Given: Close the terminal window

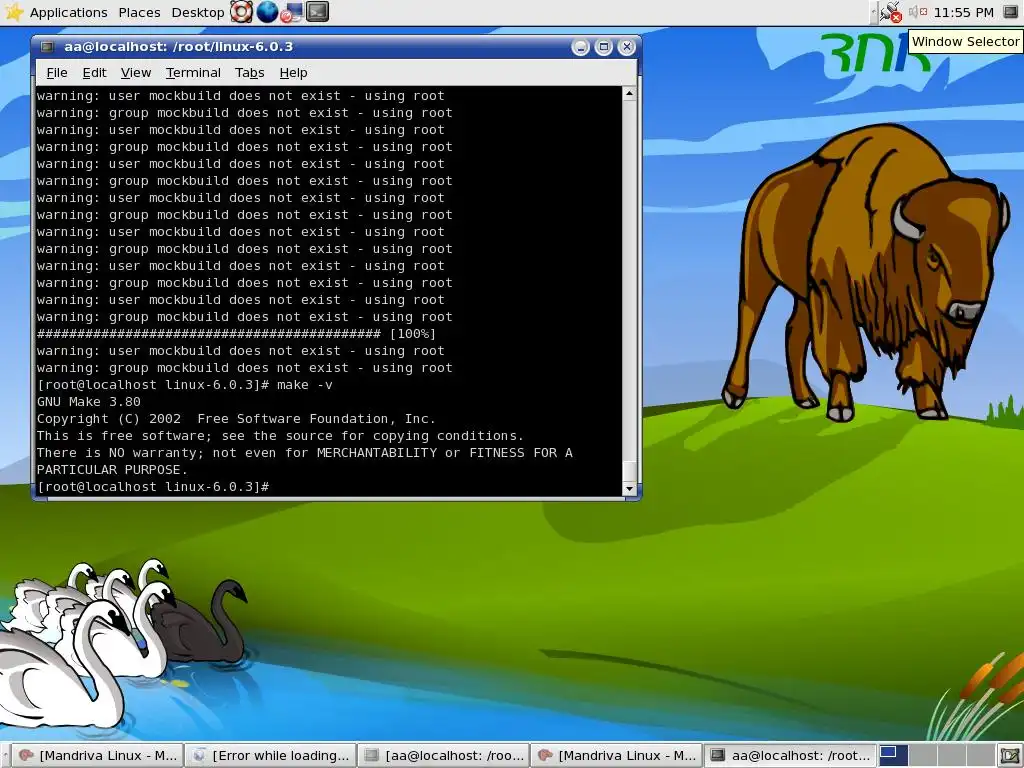Looking at the screenshot, I should point(626,47).
